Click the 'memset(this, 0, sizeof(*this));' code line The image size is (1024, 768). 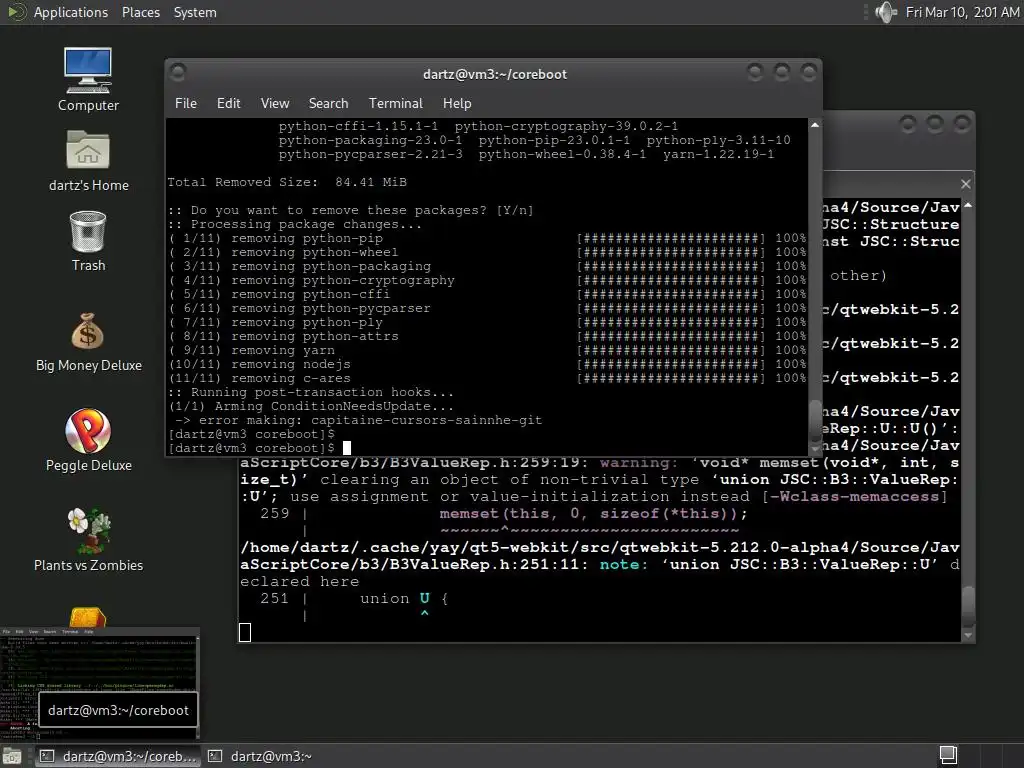pos(593,513)
